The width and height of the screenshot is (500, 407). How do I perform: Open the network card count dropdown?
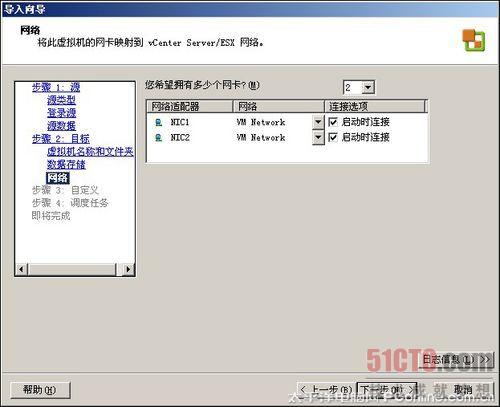368,88
